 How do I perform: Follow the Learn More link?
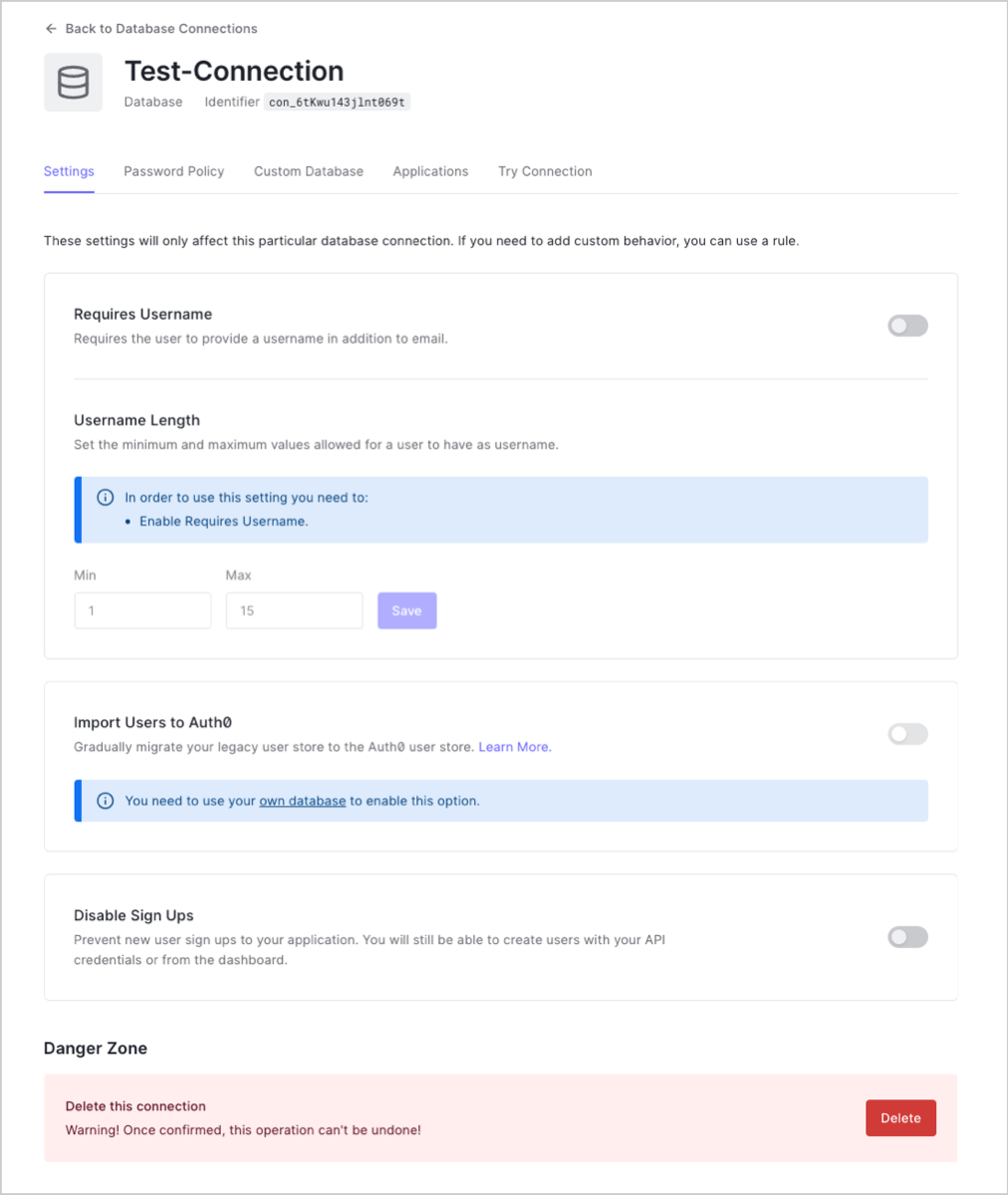(x=515, y=747)
